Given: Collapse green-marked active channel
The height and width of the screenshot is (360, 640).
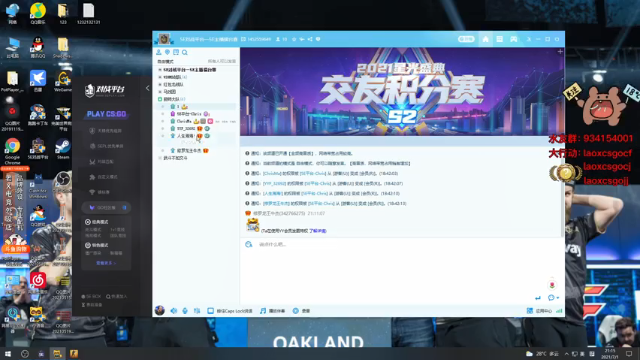Looking at the screenshot, I should 160,99.
